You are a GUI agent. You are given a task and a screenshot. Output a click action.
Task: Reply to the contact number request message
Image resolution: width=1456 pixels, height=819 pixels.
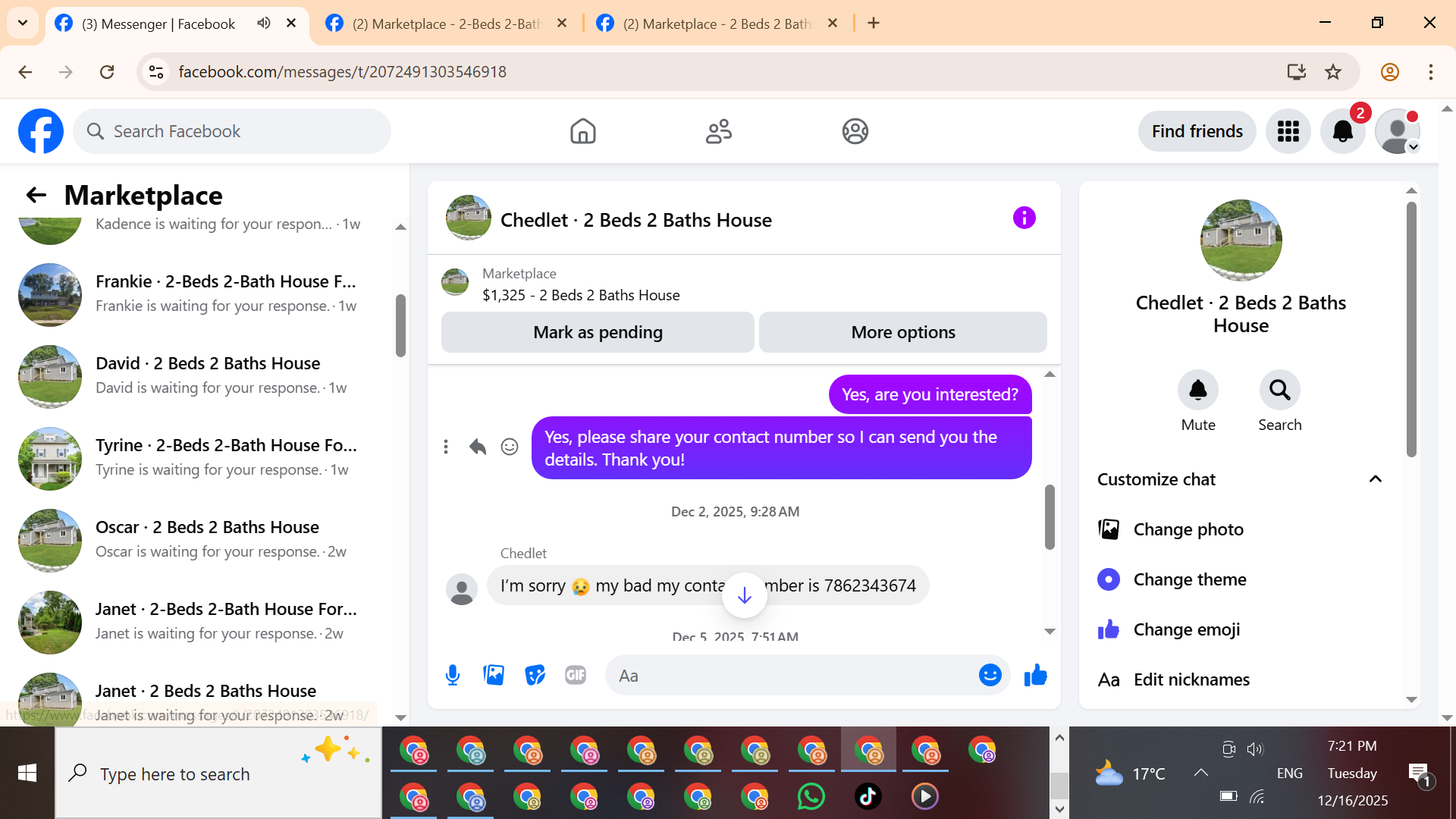[477, 447]
